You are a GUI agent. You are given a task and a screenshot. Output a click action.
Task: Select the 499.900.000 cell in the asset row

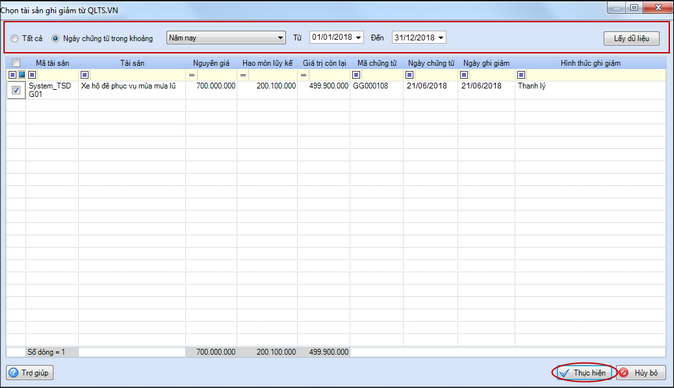coord(324,90)
